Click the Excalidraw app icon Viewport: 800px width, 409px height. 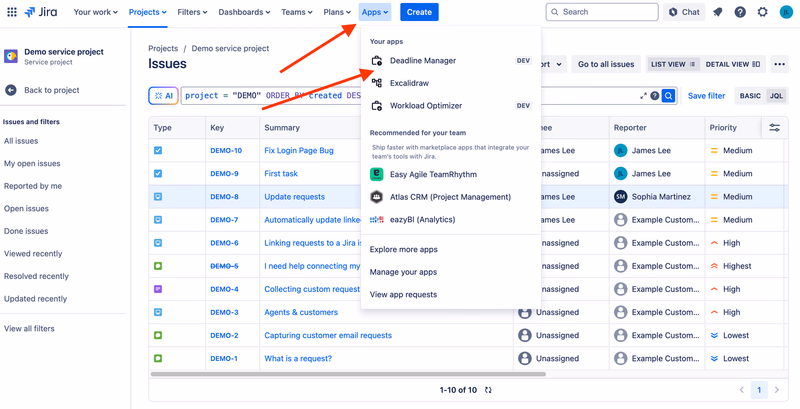coord(377,83)
